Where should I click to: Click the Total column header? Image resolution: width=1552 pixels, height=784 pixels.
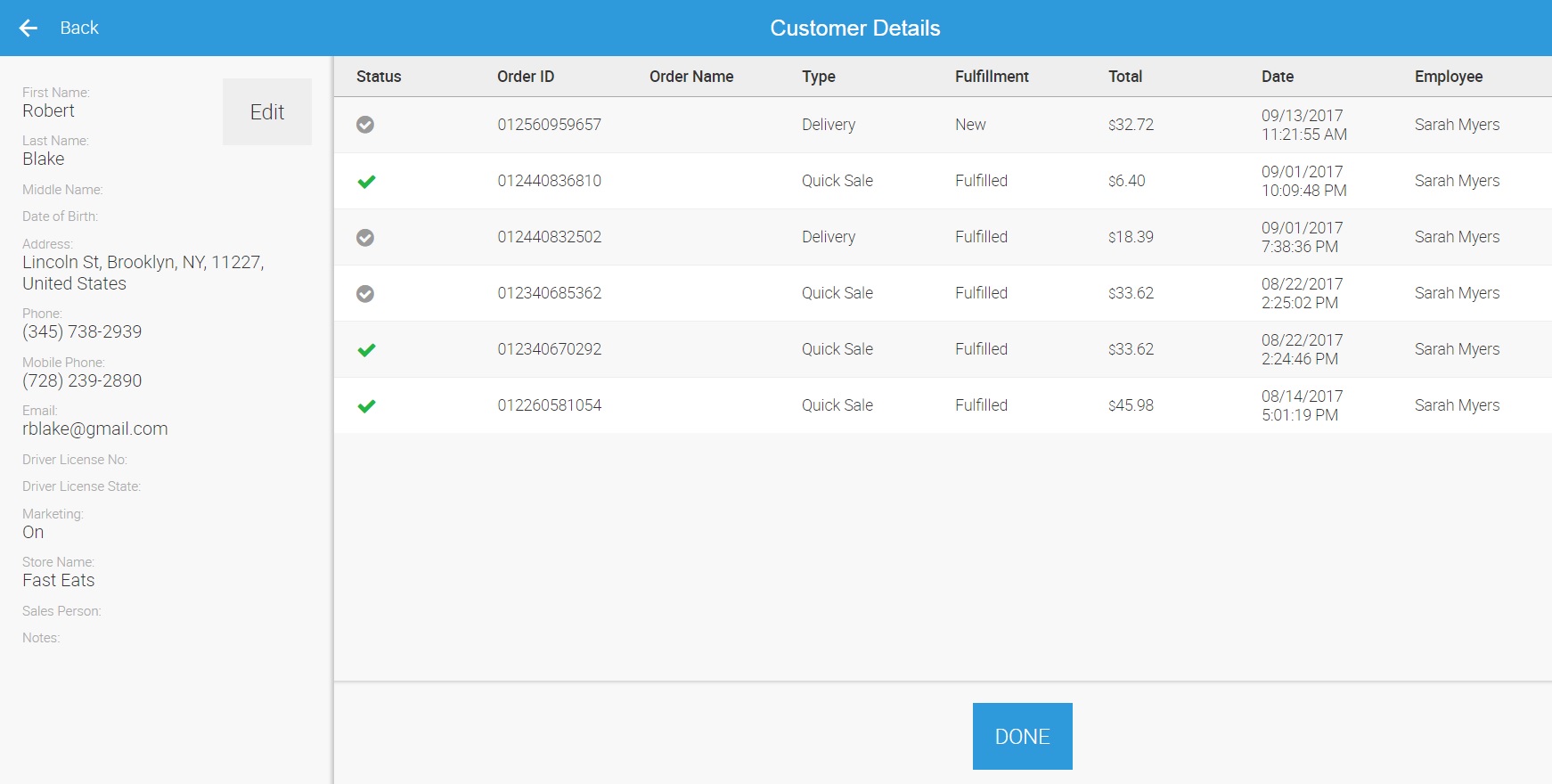(x=1125, y=77)
